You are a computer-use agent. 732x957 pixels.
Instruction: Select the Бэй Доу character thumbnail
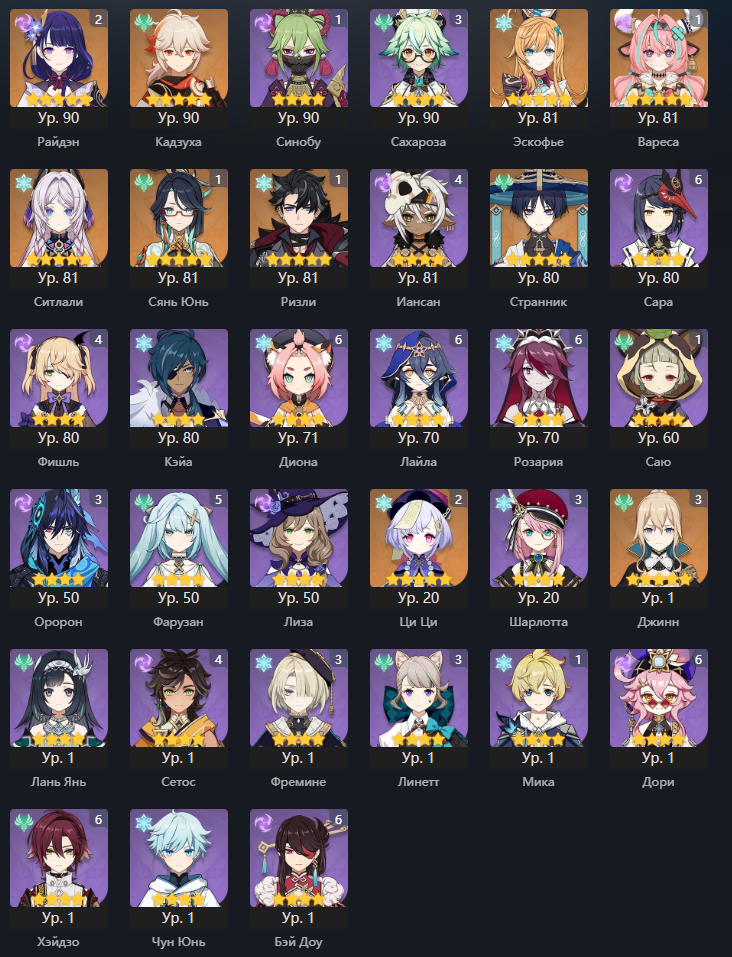pos(299,858)
